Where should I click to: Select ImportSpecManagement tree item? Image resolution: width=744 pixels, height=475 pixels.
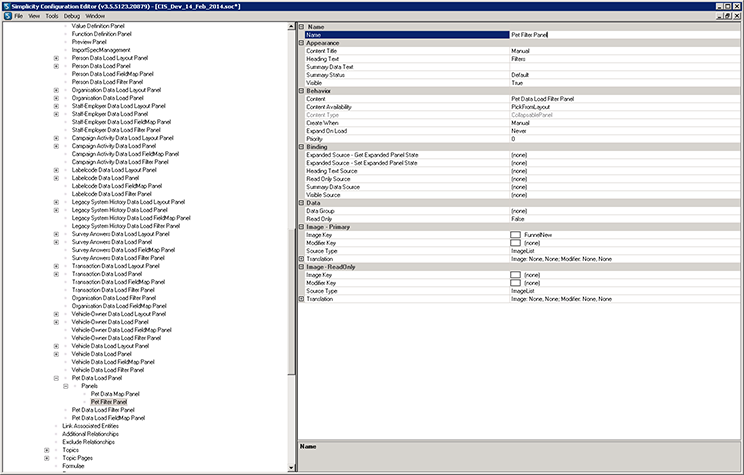pos(101,50)
